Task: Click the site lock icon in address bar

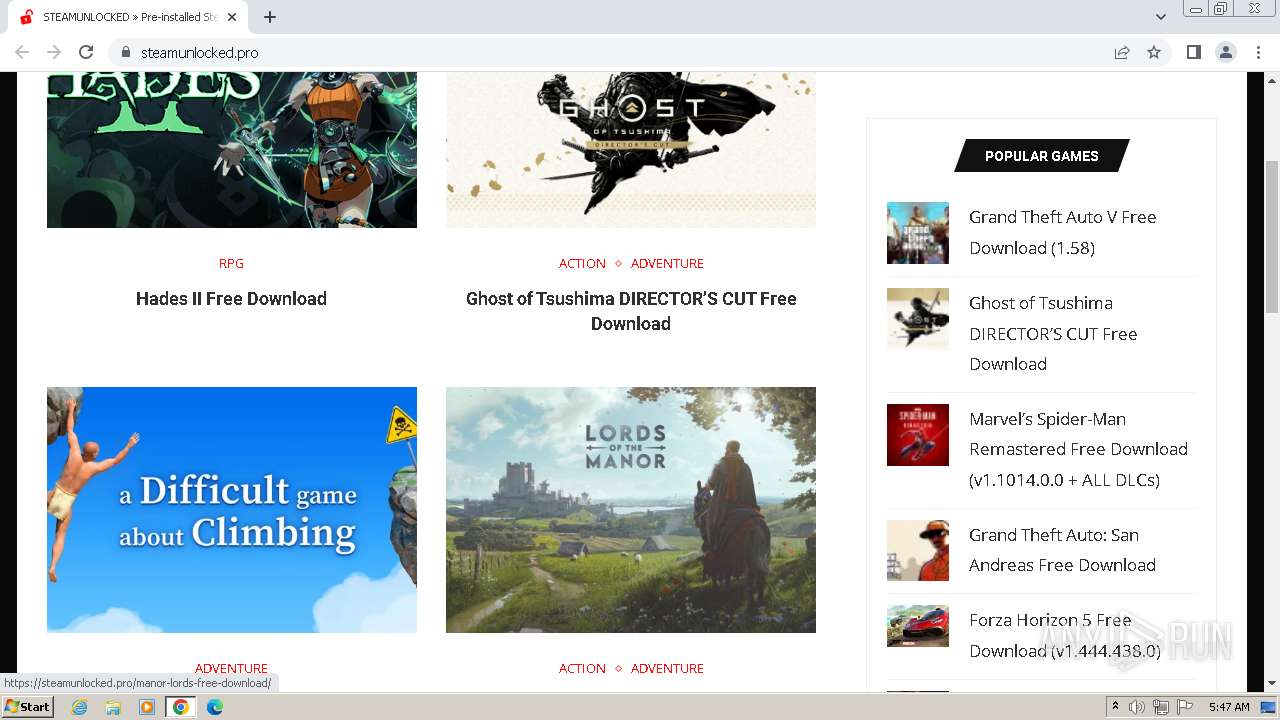Action: click(x=126, y=52)
